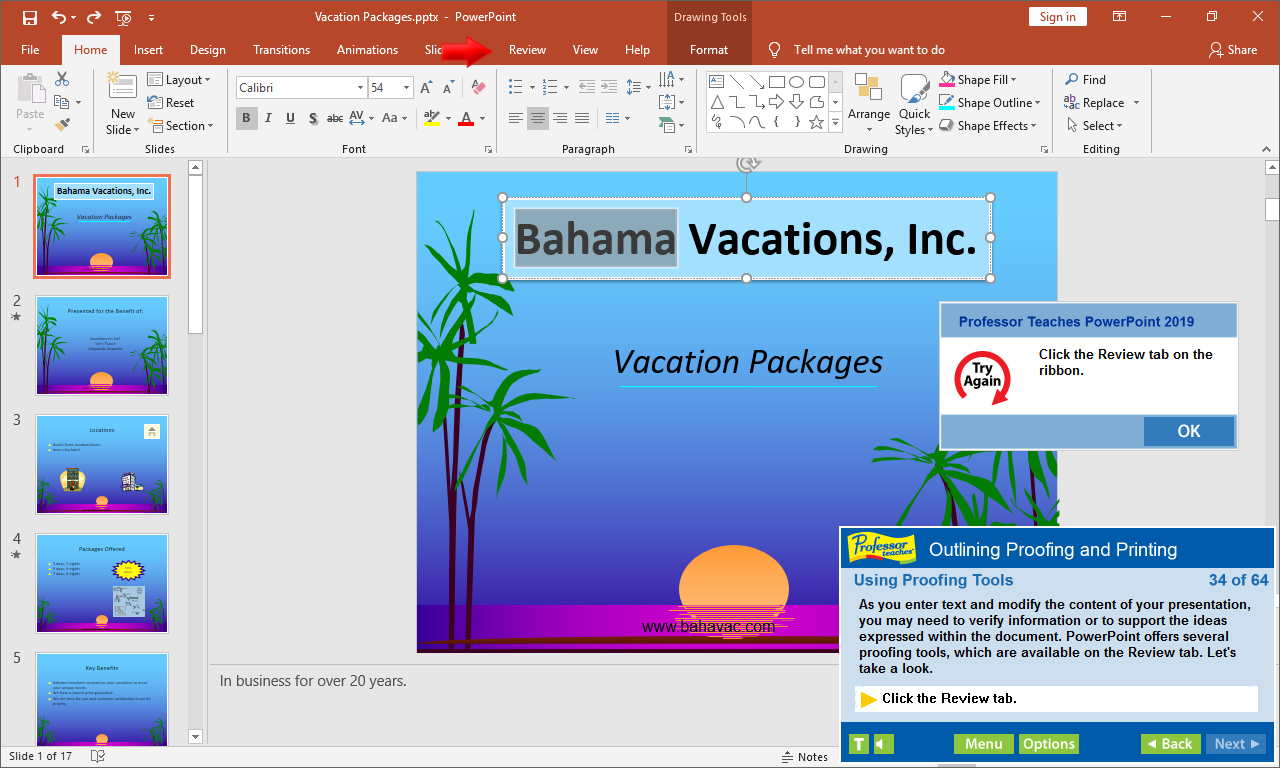Toggle Bold formatting

[x=246, y=118]
